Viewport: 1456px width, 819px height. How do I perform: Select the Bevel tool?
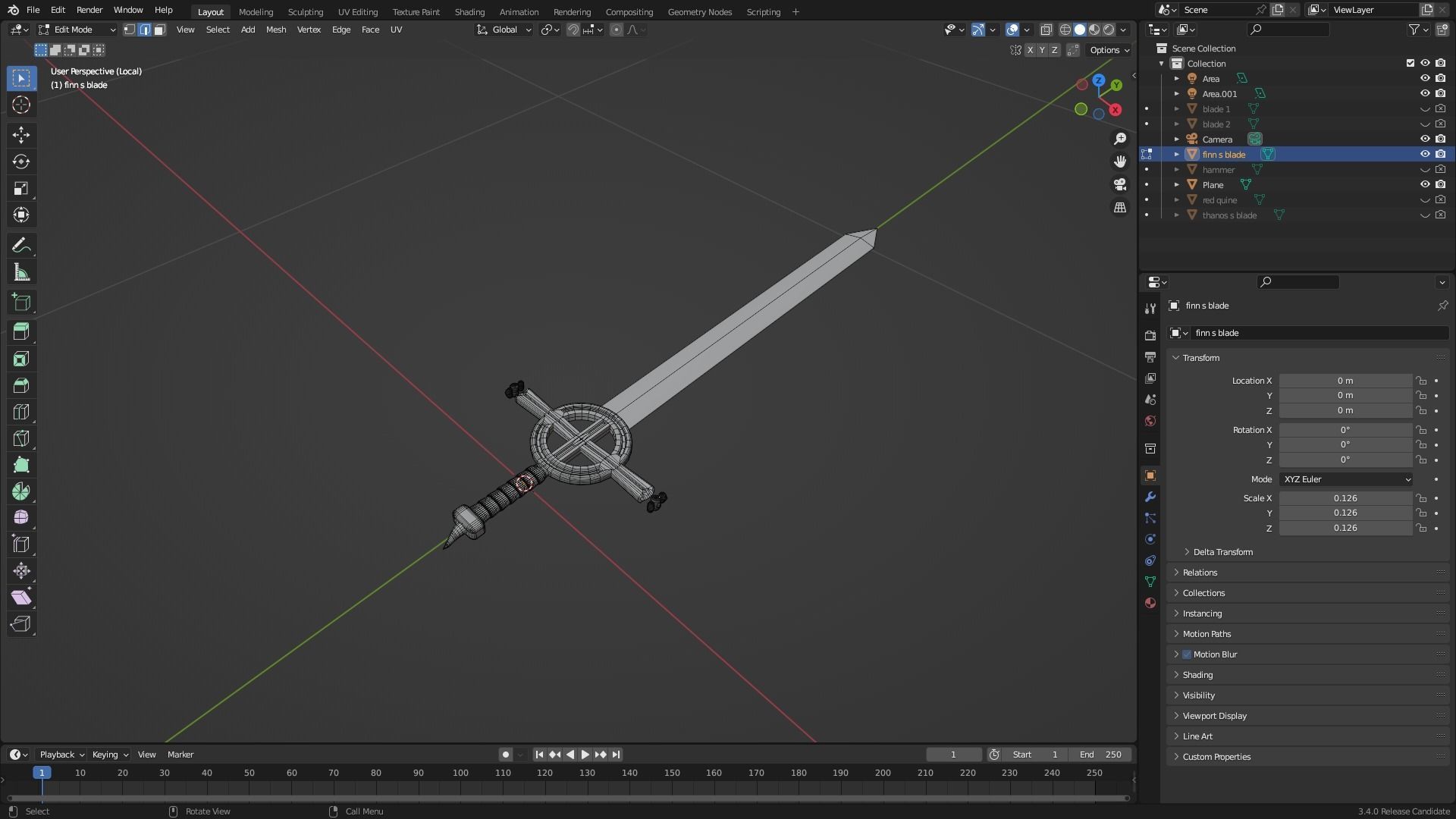[x=21, y=385]
